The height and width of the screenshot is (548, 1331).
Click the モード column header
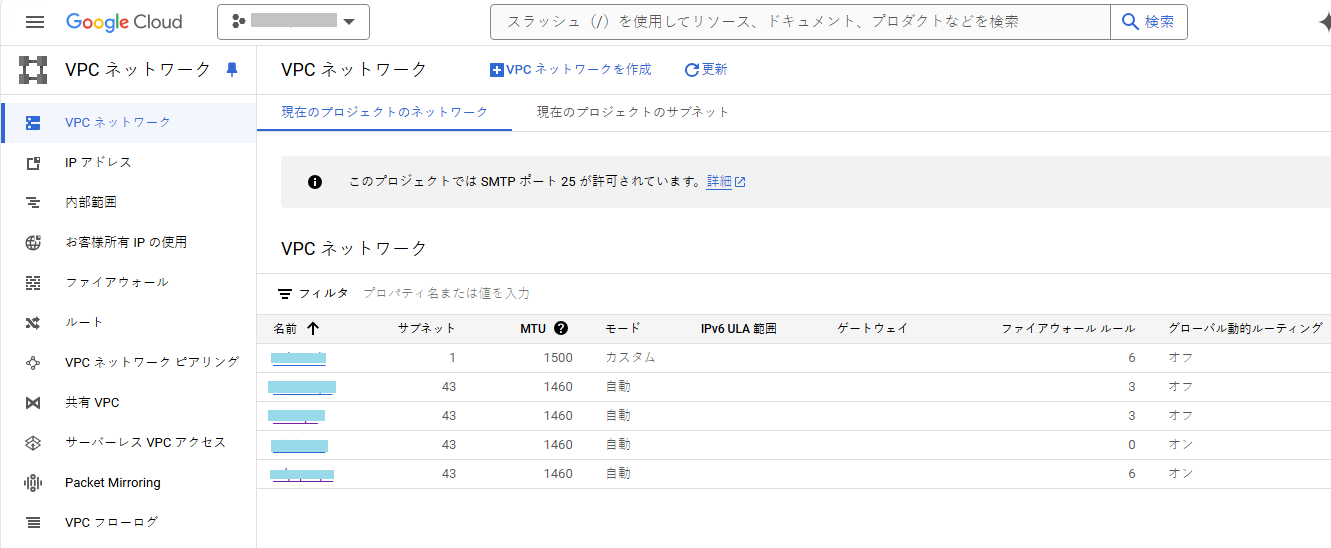622,328
